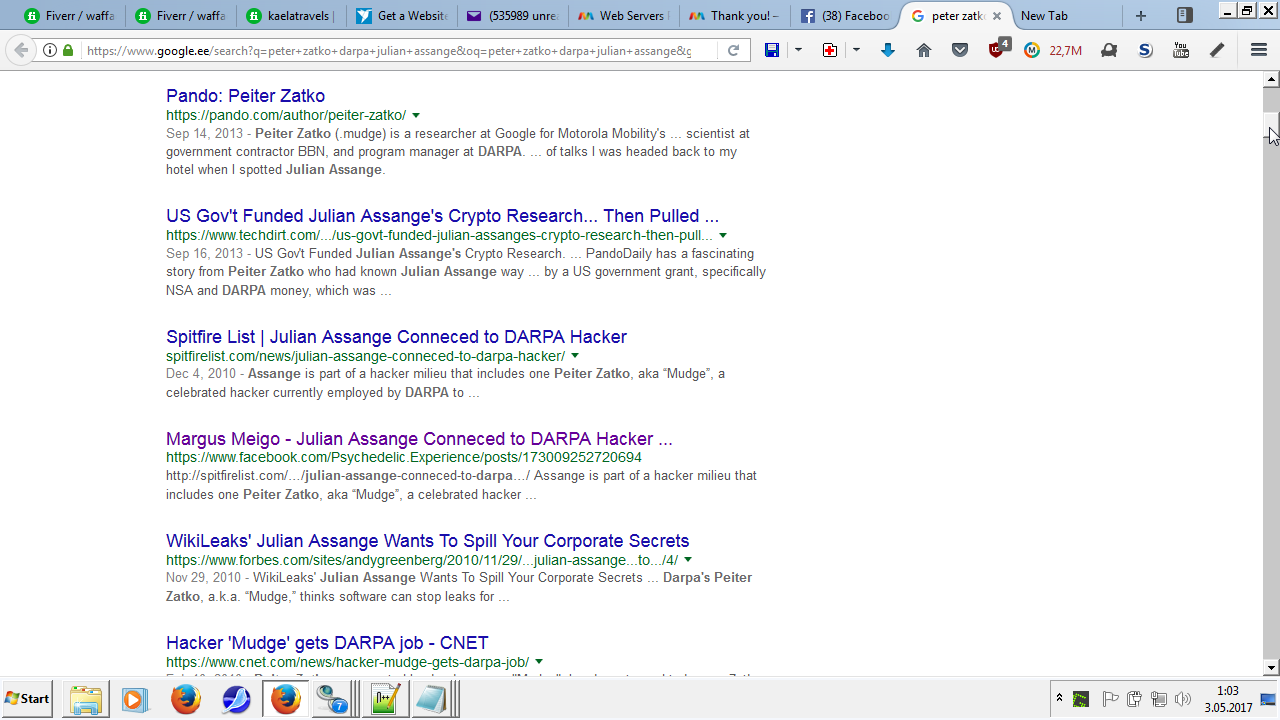This screenshot has width=1280, height=720.
Task: Open the Notepad taskbar icon
Action: (x=430, y=699)
